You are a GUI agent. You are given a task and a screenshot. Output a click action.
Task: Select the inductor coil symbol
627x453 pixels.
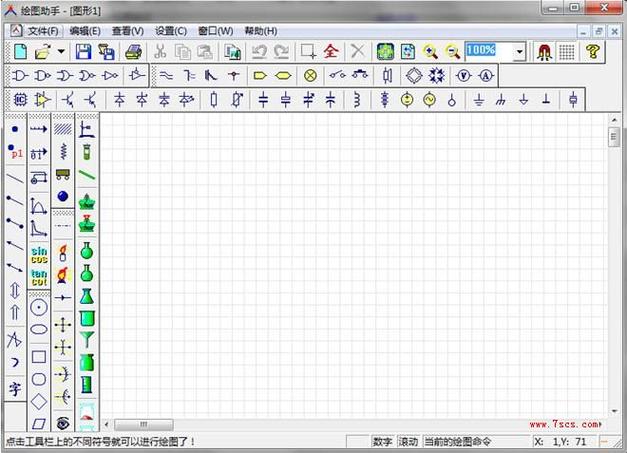pos(357,100)
